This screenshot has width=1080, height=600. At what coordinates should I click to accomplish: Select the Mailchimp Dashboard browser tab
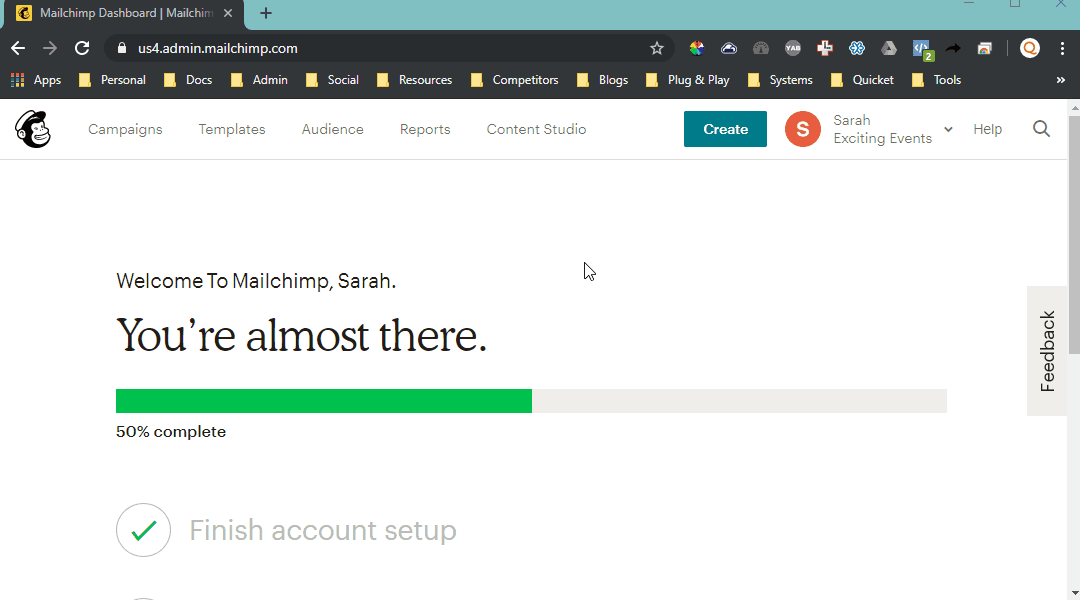coord(124,13)
